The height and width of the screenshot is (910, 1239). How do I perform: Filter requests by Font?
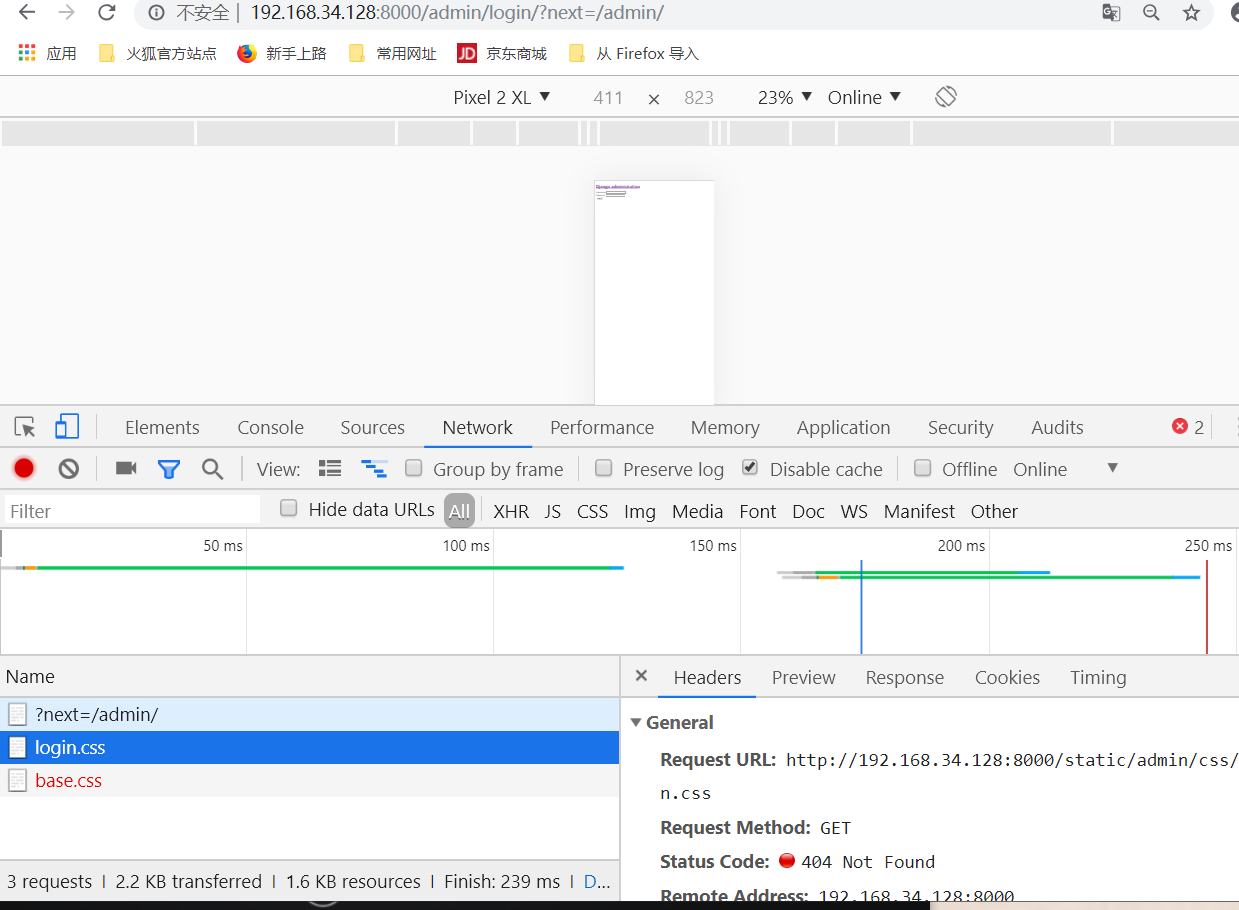758,511
